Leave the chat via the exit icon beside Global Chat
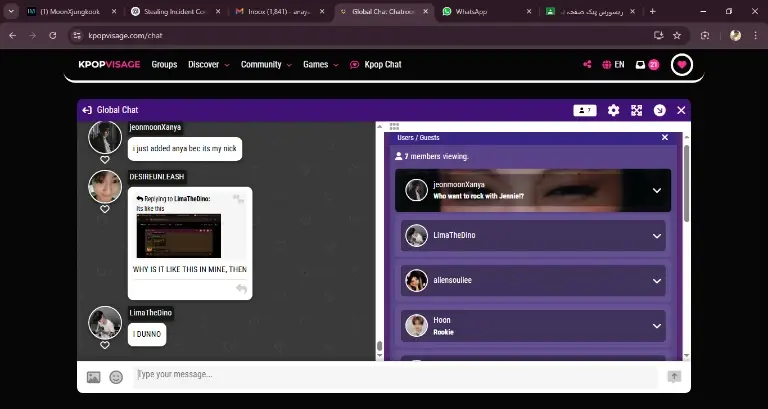This screenshot has width=768, height=409. click(x=87, y=110)
